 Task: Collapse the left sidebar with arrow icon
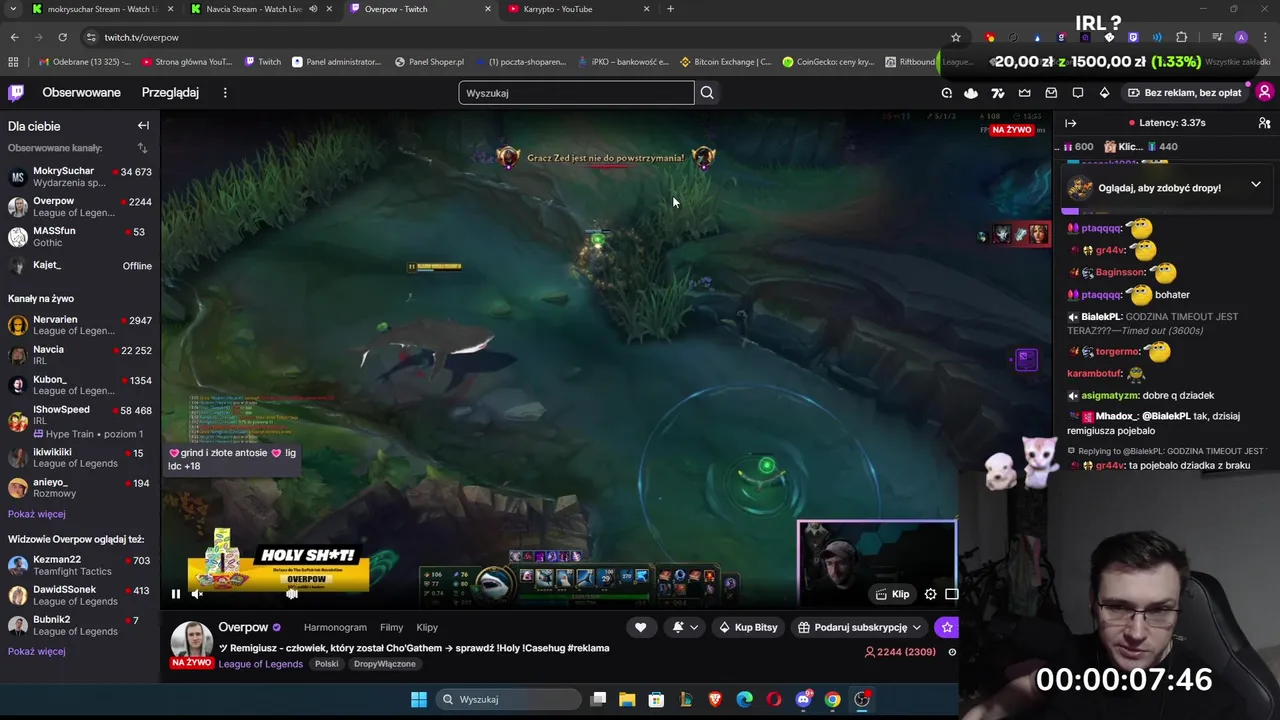(x=143, y=126)
